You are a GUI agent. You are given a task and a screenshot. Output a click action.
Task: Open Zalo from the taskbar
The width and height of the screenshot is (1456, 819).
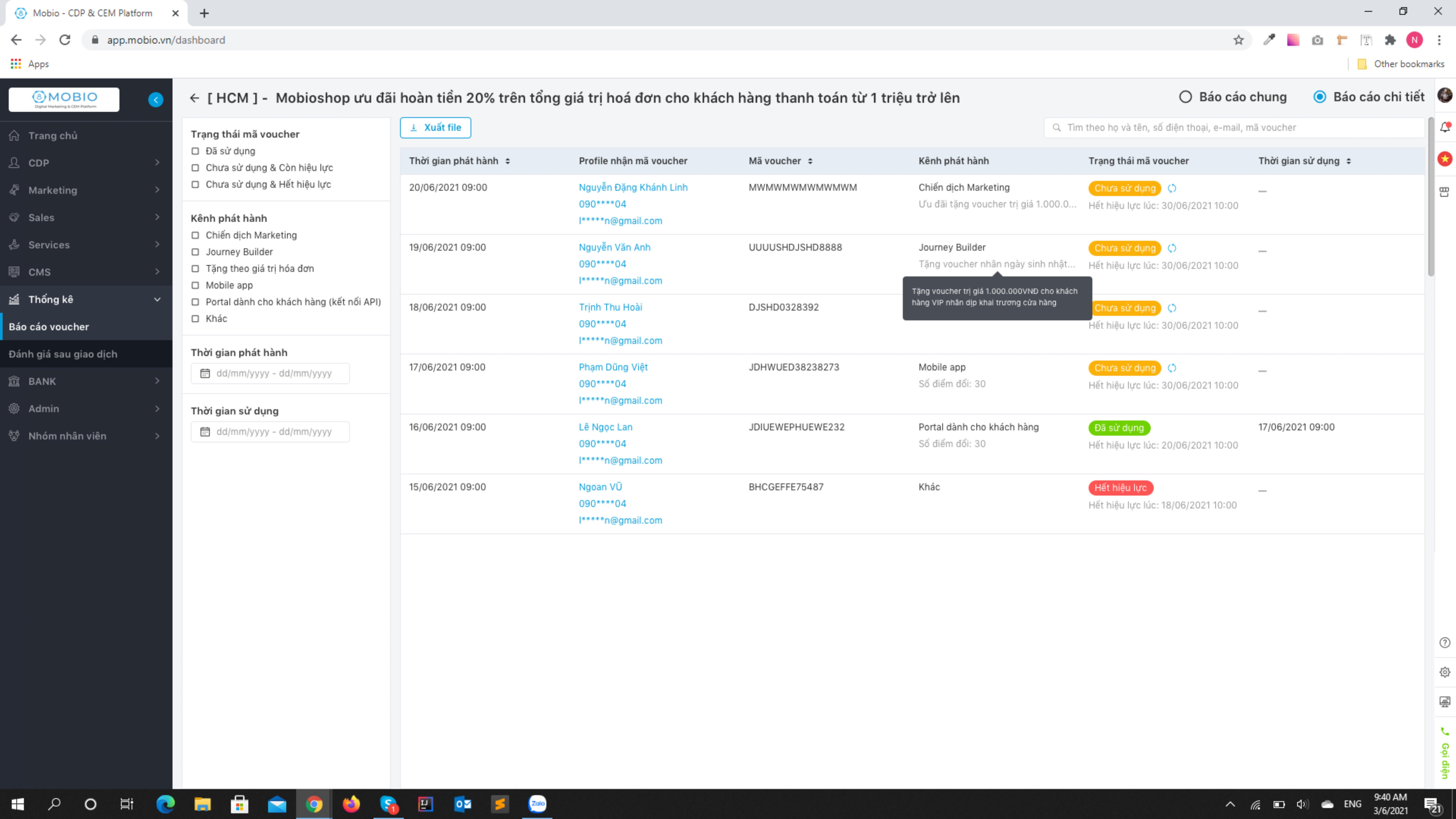(x=537, y=804)
